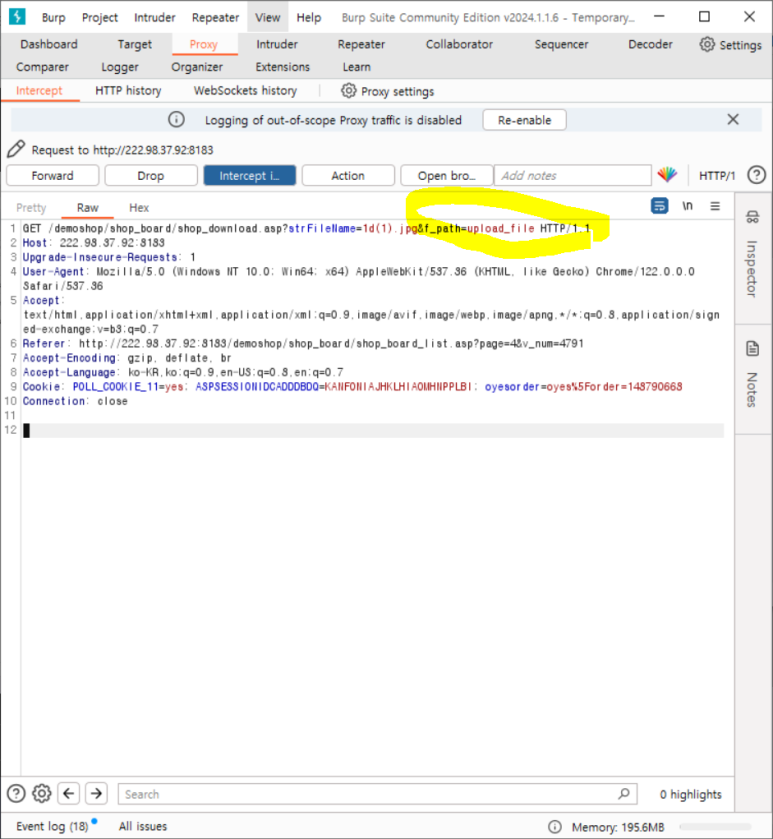
Task: Switch editor to Hex view
Action: (x=139, y=208)
